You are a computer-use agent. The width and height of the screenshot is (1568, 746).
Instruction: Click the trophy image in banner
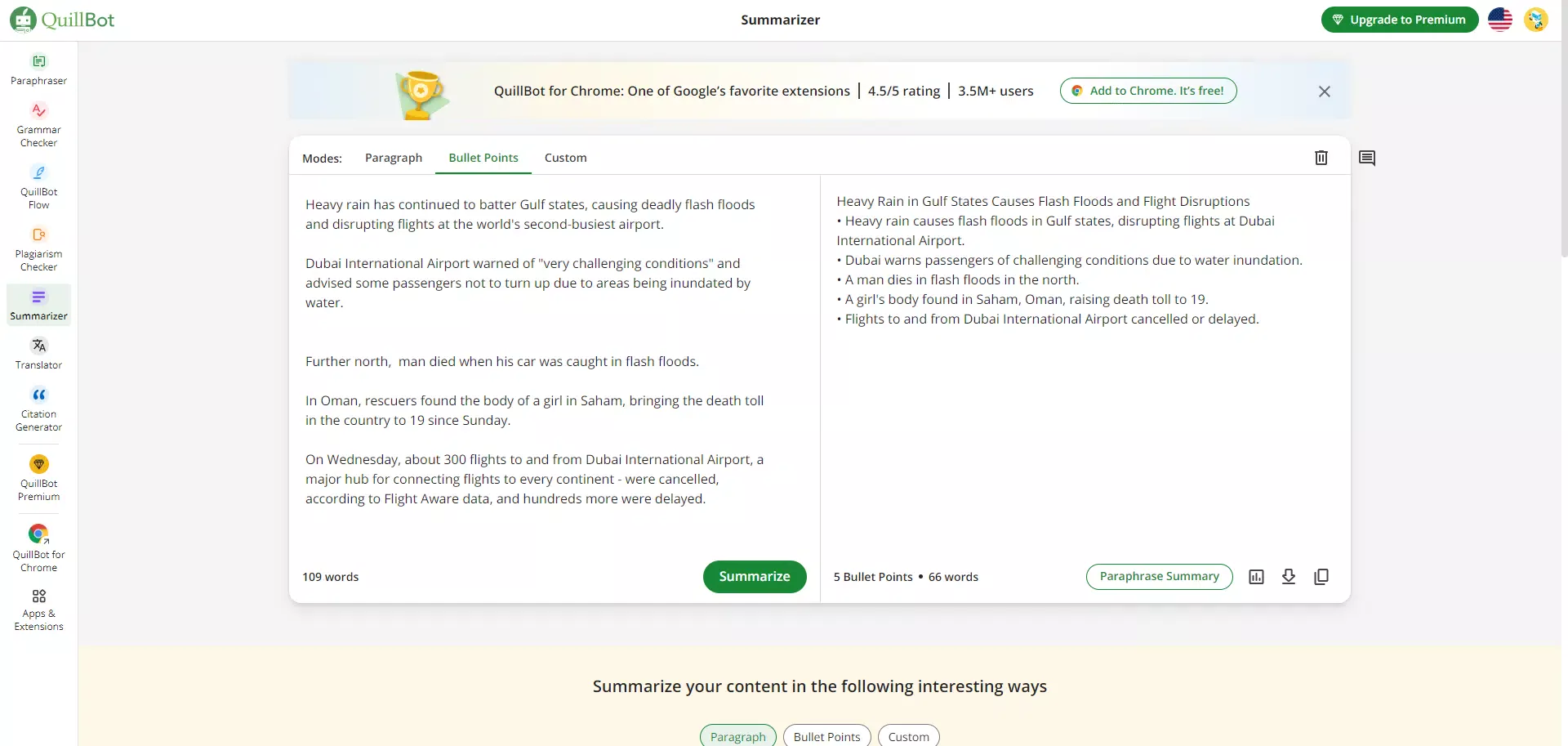tap(421, 95)
